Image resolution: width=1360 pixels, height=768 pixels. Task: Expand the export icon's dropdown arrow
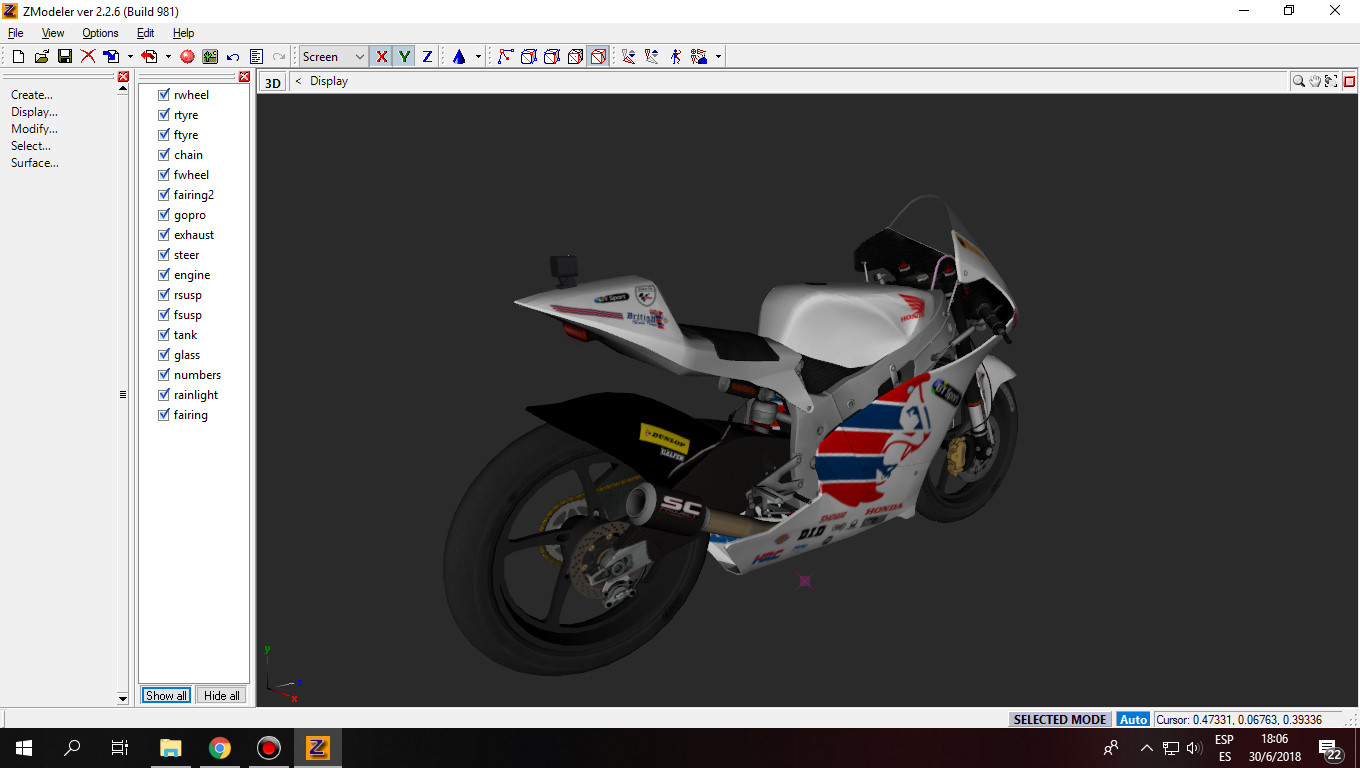[168, 57]
